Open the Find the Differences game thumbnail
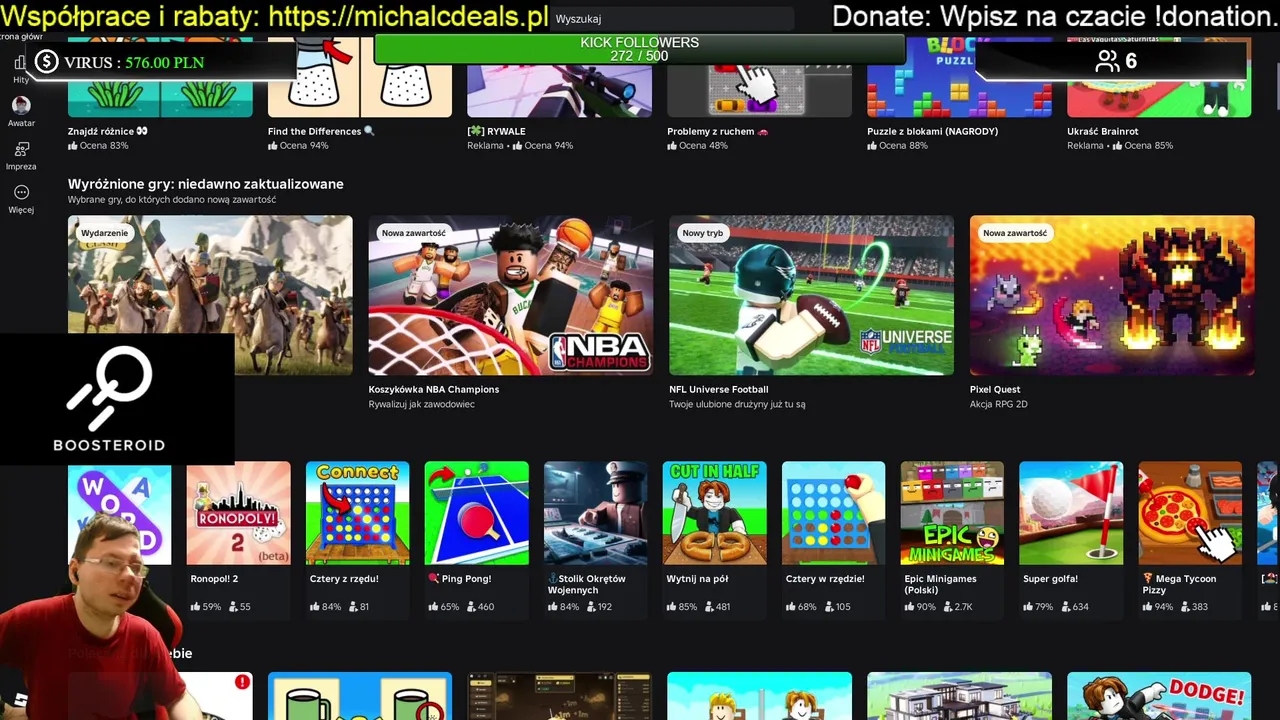1280x720 pixels. click(x=360, y=78)
